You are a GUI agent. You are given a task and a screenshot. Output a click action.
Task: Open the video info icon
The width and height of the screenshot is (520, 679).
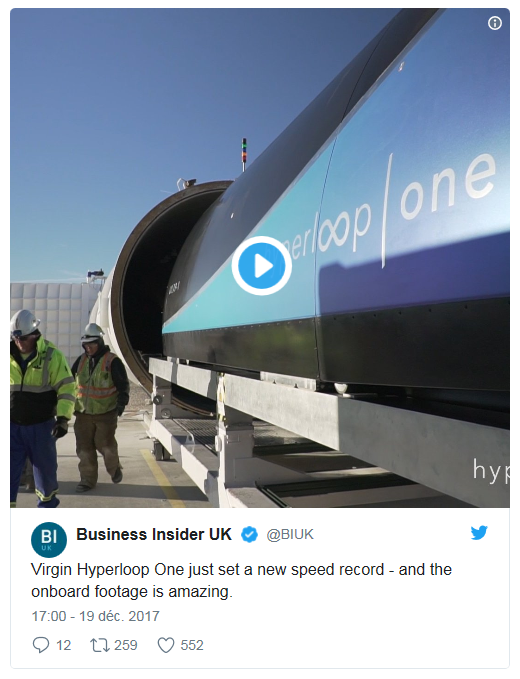494,23
